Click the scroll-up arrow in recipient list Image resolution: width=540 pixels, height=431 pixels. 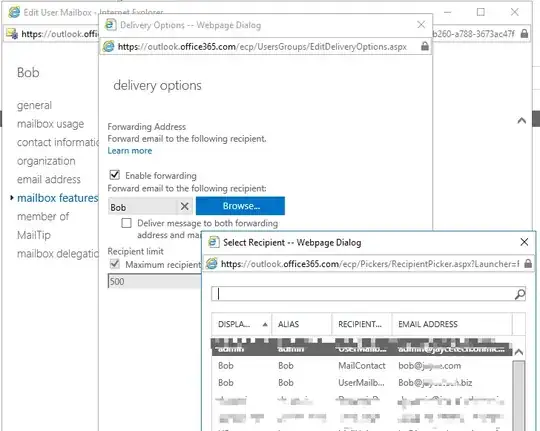519,352
